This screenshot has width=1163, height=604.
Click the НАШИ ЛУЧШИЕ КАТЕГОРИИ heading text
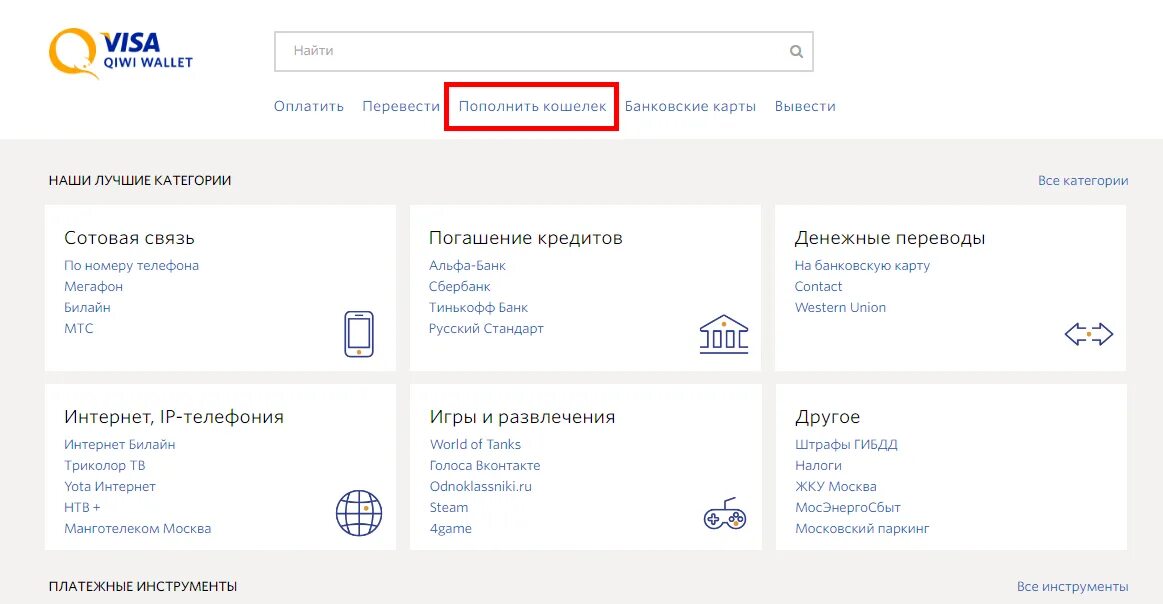[140, 180]
